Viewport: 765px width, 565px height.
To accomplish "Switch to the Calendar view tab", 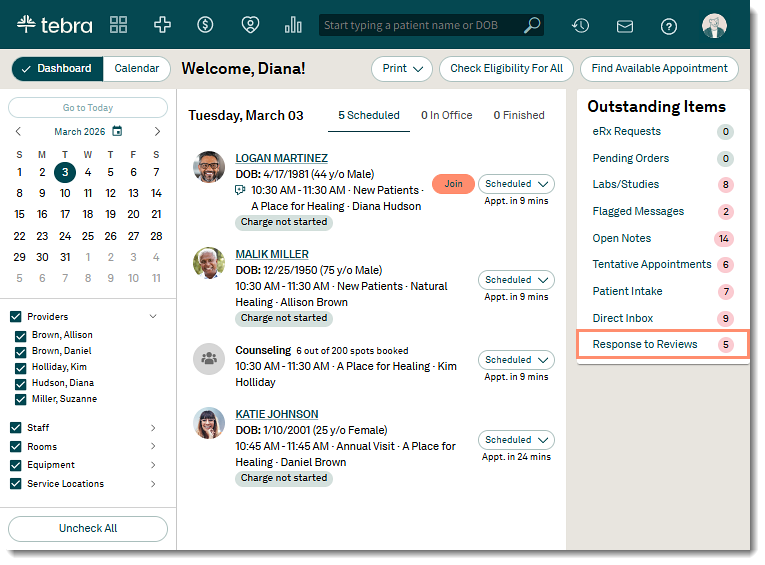I will (x=137, y=69).
